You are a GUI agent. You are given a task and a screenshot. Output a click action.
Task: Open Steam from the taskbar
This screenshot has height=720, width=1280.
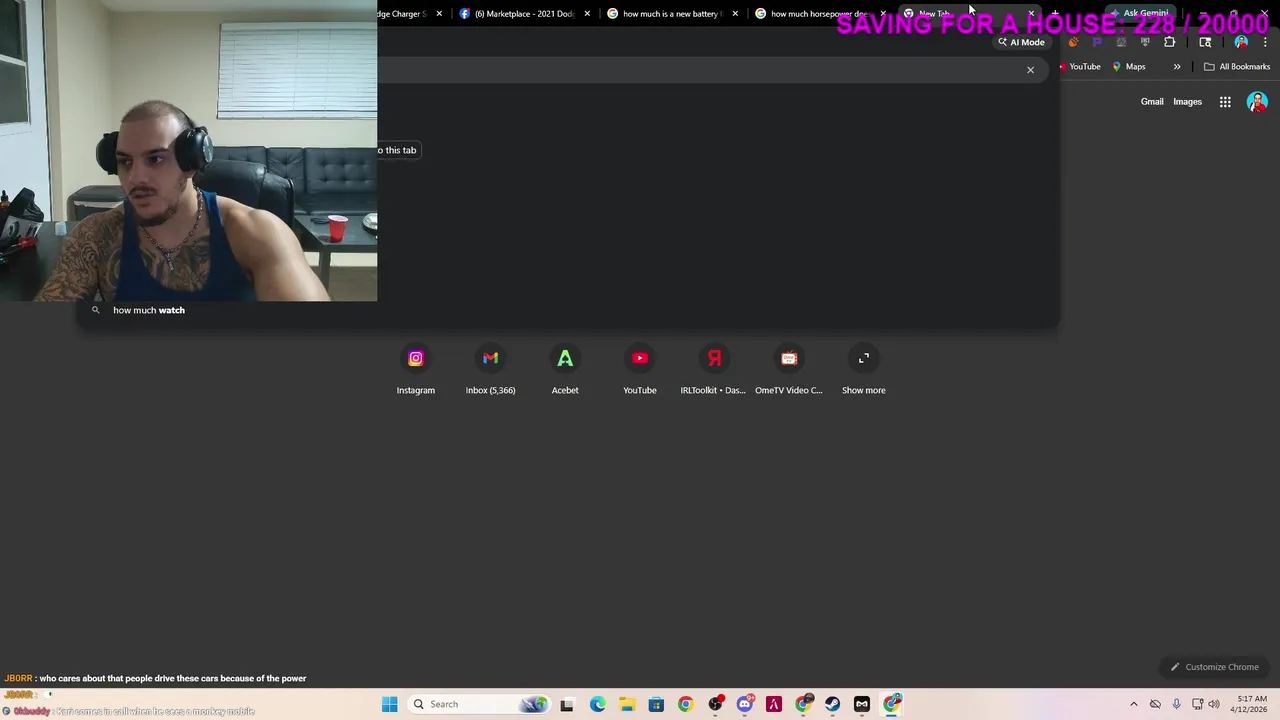pyautogui.click(x=832, y=704)
